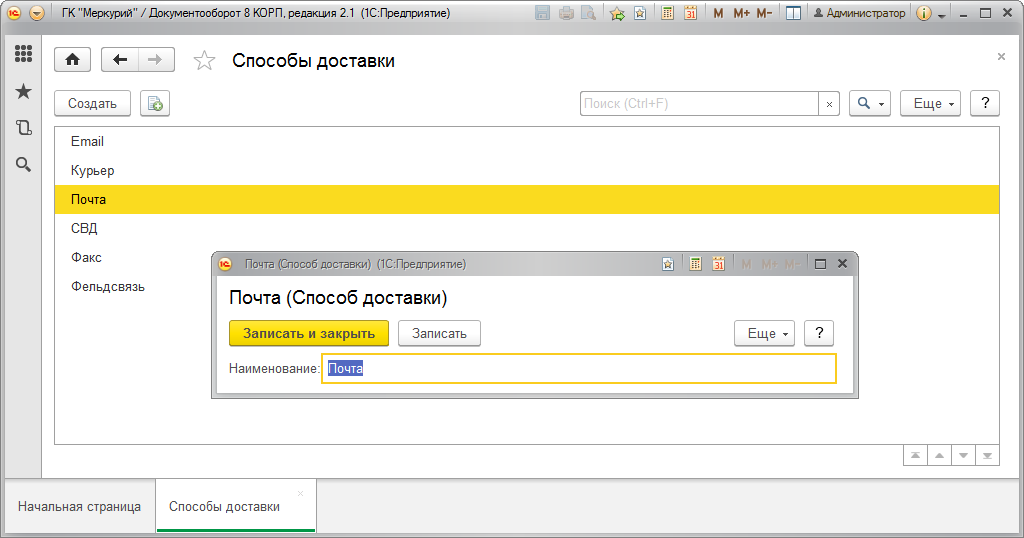This screenshot has width=1024, height=538.
Task: Open help in the Почта dialog
Action: tap(819, 333)
